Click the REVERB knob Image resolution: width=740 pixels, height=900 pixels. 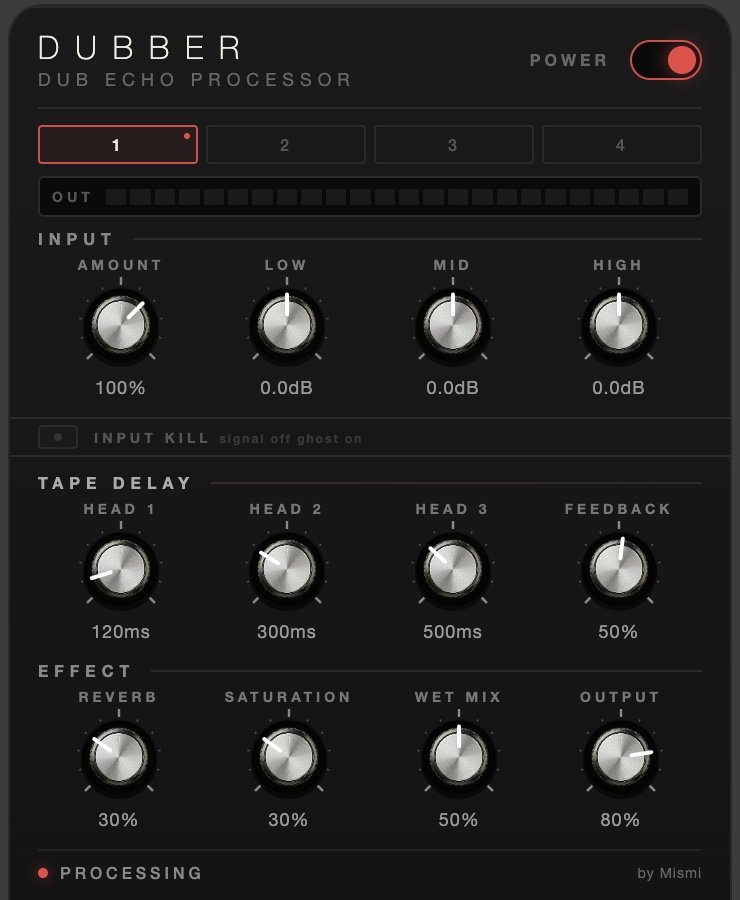[x=118, y=756]
